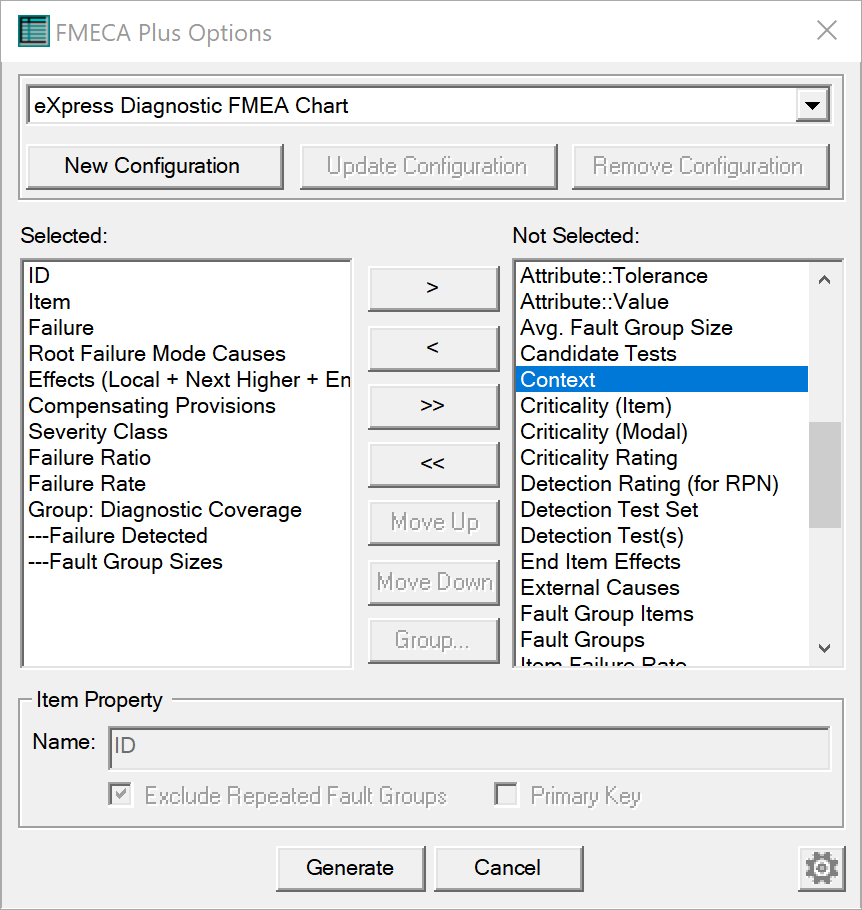
Task: Select 'Effects (Local + Next Higher' entry
Action: point(187,380)
